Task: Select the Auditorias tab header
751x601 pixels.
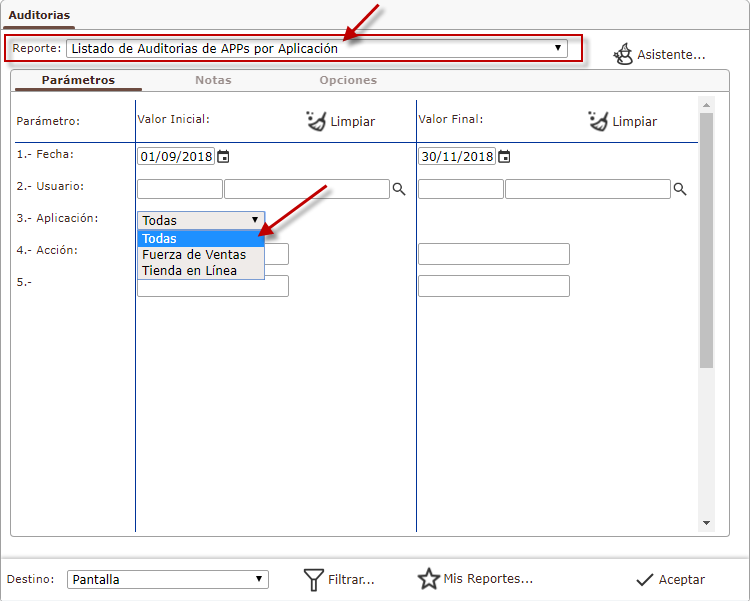Action: (x=39, y=15)
